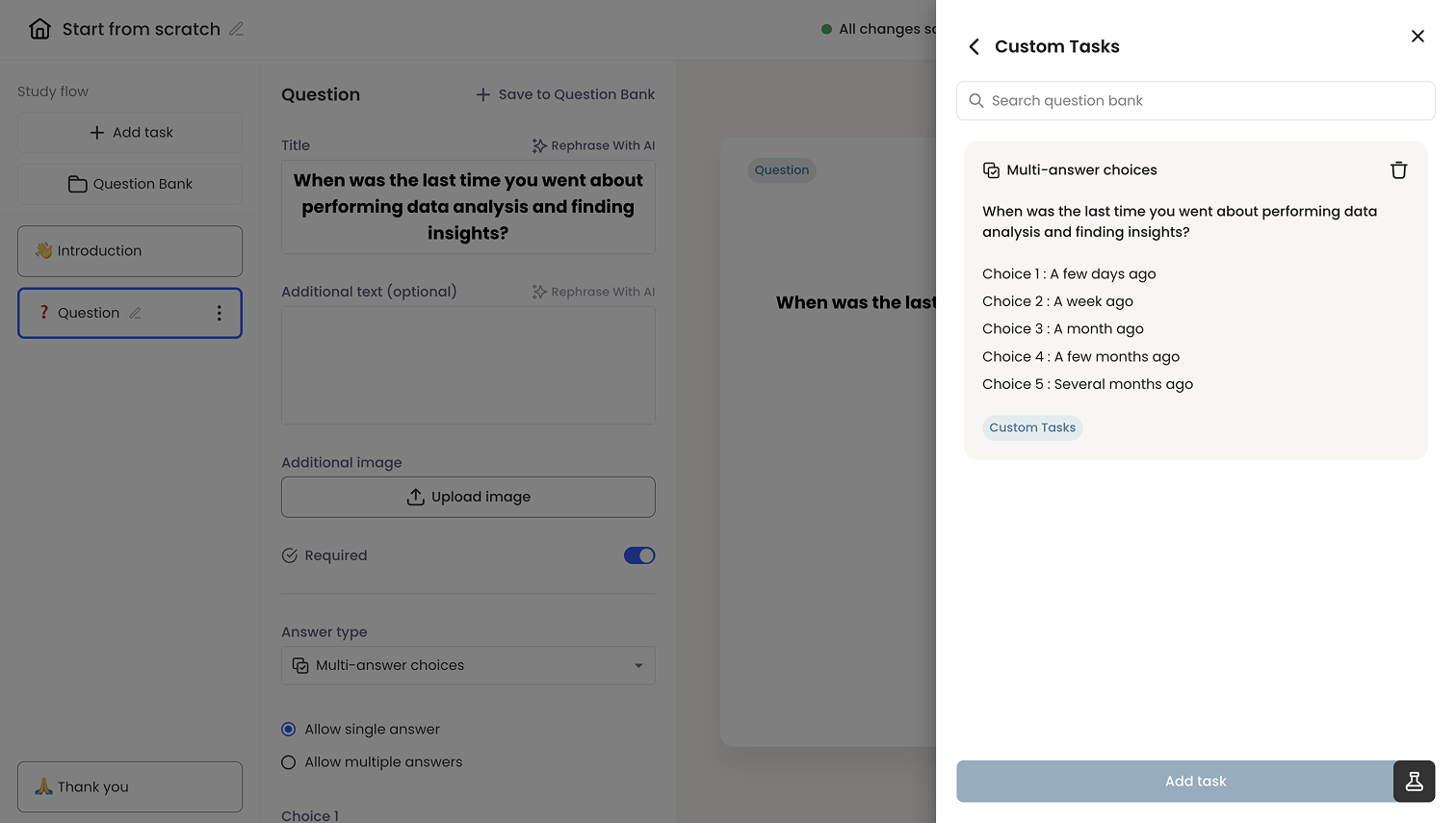Click Rephrase With AI next to Title
The width and height of the screenshot is (1456, 823).
pyautogui.click(x=593, y=145)
